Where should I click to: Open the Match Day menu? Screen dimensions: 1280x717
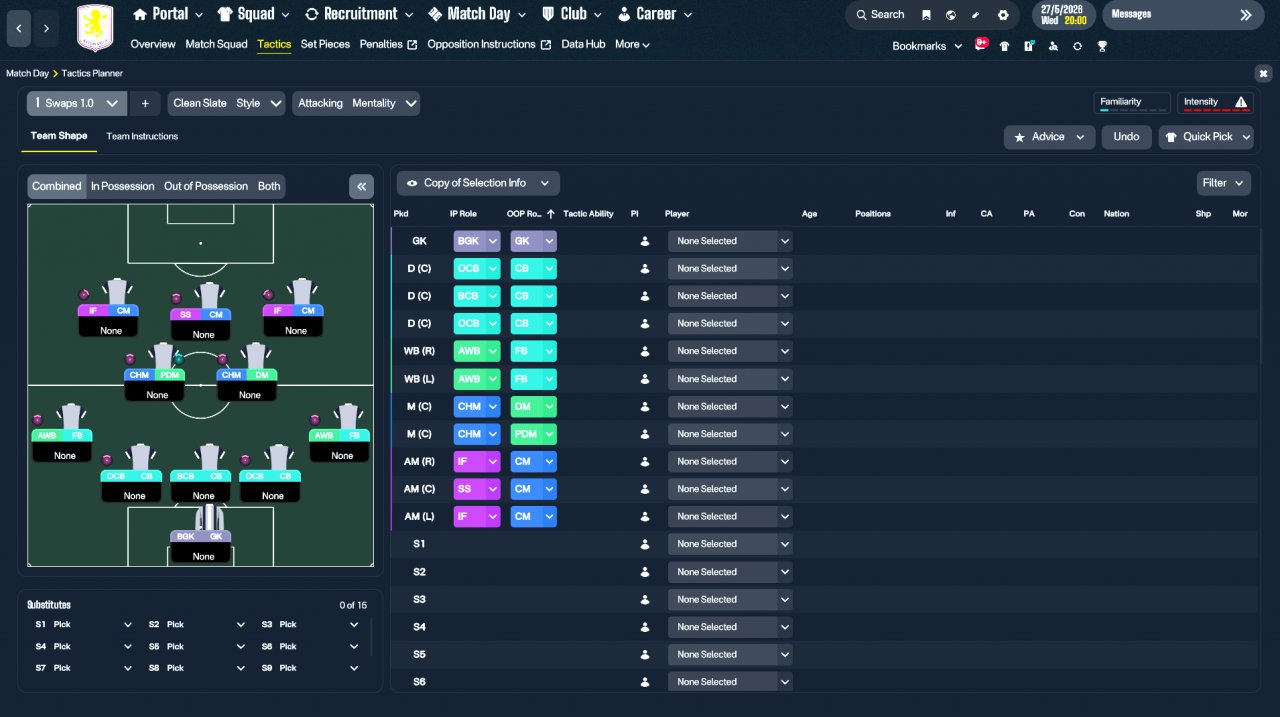click(x=478, y=14)
